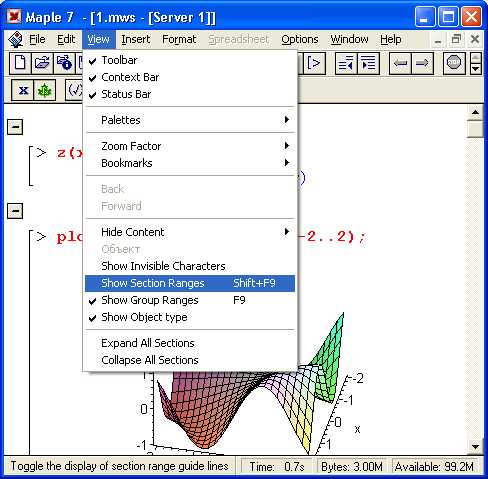Go back with the left arrow icon
This screenshot has width=488, height=479.
tap(400, 63)
